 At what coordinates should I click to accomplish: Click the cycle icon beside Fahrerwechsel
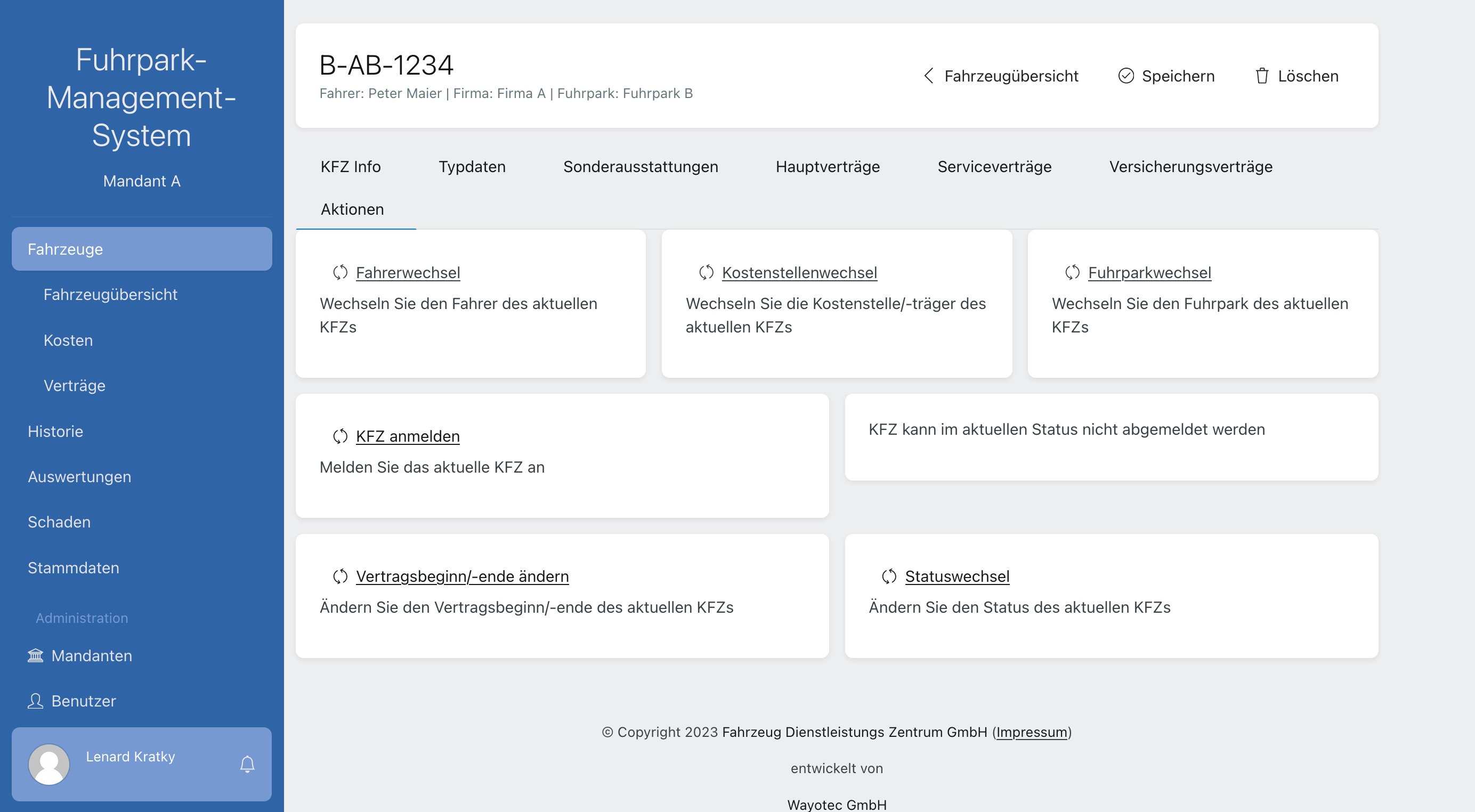pyautogui.click(x=340, y=273)
